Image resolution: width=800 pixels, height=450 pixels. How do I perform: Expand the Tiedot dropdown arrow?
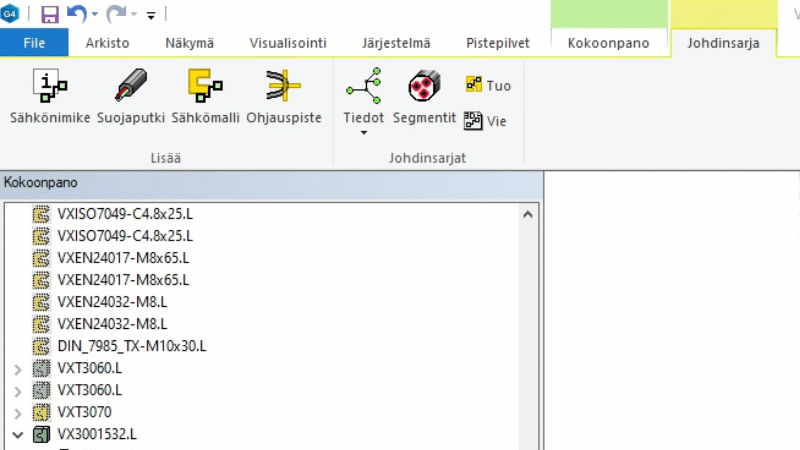click(364, 133)
